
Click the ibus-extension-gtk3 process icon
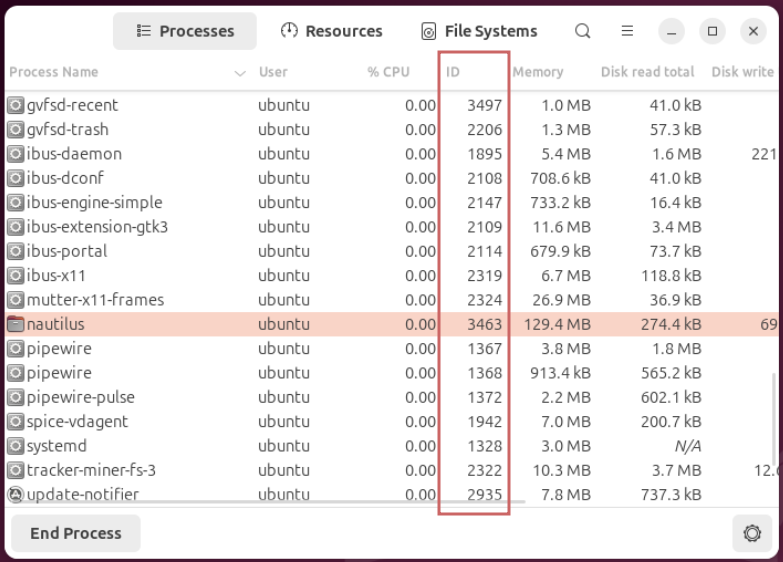click(15, 226)
